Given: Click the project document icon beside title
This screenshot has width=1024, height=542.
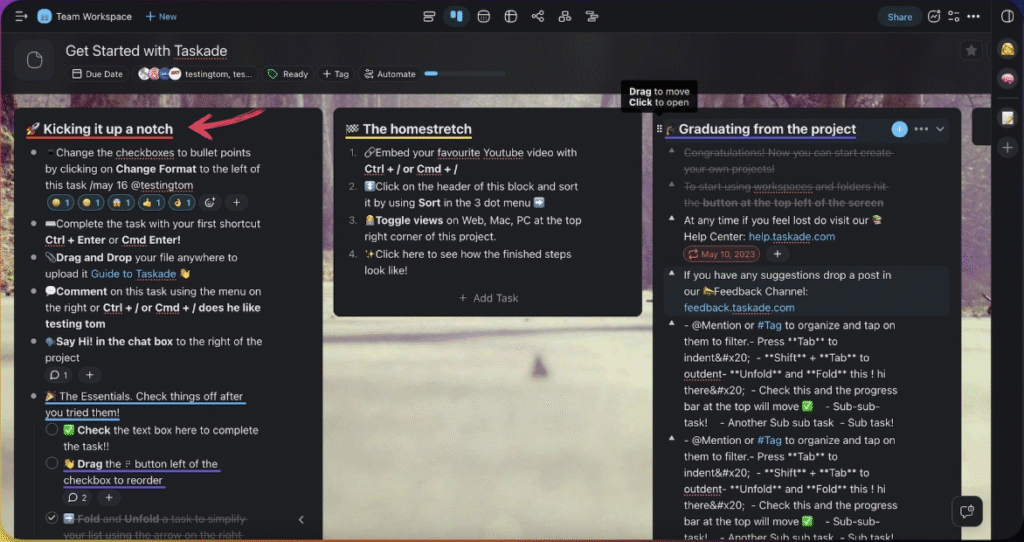Looking at the screenshot, I should point(35,60).
